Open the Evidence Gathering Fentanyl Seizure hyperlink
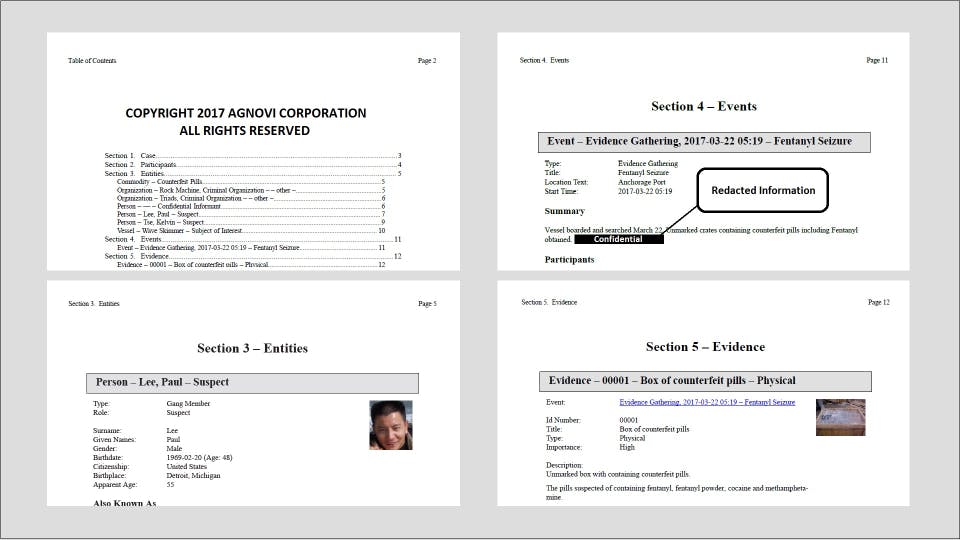960x540 pixels. 707,402
